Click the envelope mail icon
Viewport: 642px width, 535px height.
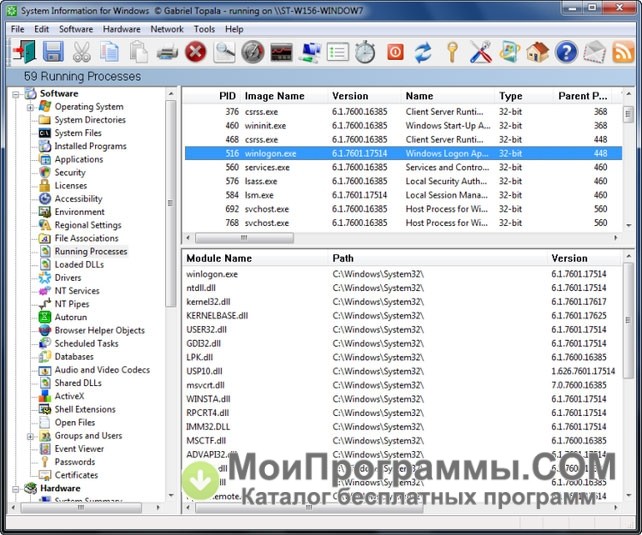[595, 52]
